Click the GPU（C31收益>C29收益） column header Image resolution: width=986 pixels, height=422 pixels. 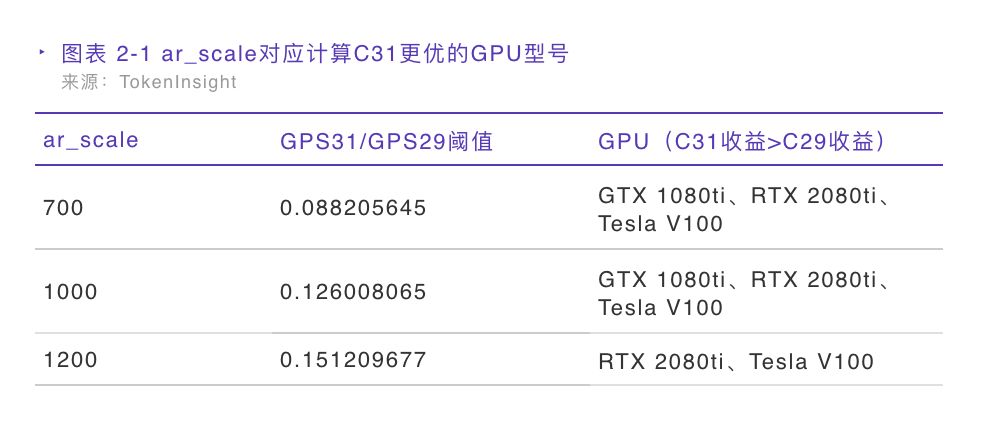tap(743, 142)
